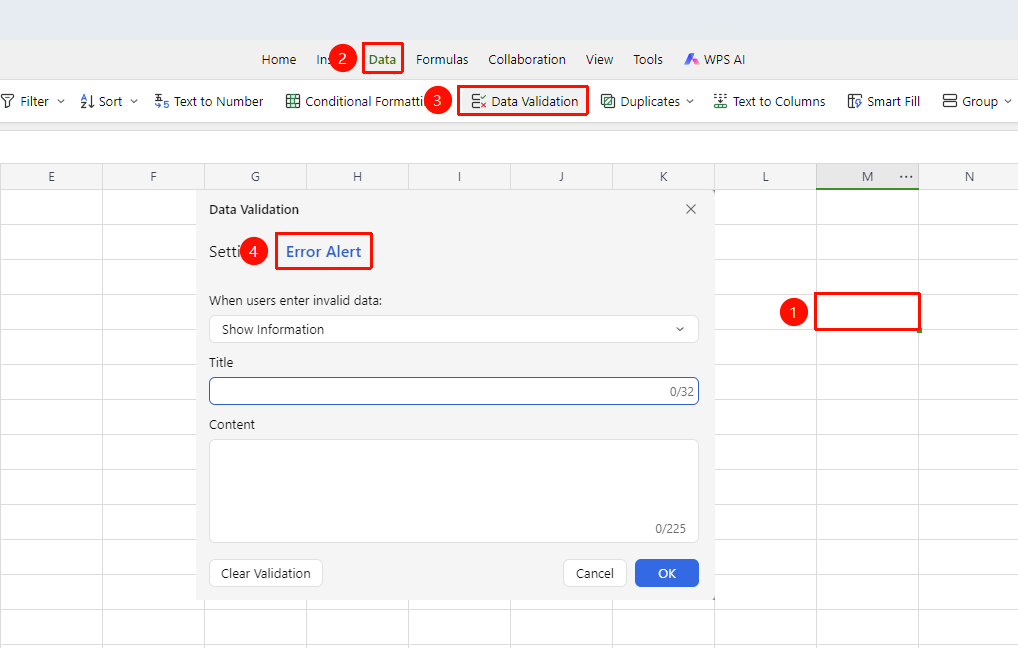Click the Title input field

click(x=454, y=391)
